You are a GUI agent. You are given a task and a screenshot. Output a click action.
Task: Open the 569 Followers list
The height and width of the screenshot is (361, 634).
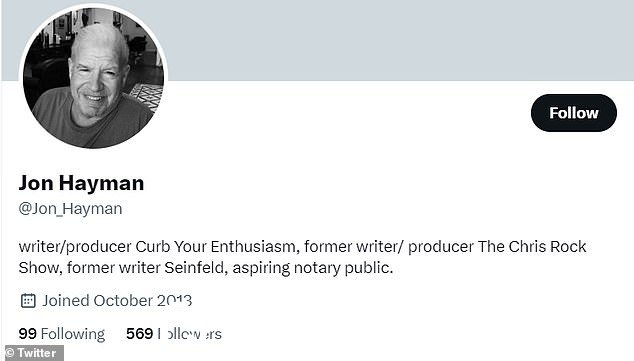[174, 334]
